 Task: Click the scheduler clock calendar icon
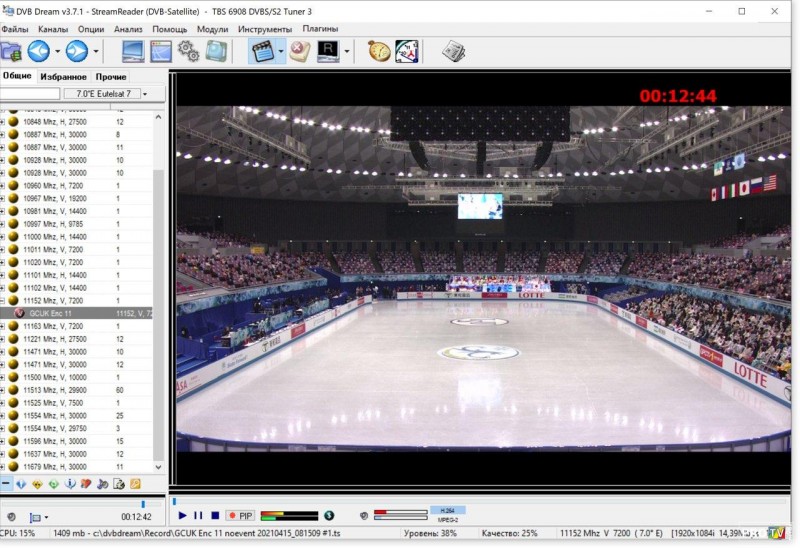(406, 51)
